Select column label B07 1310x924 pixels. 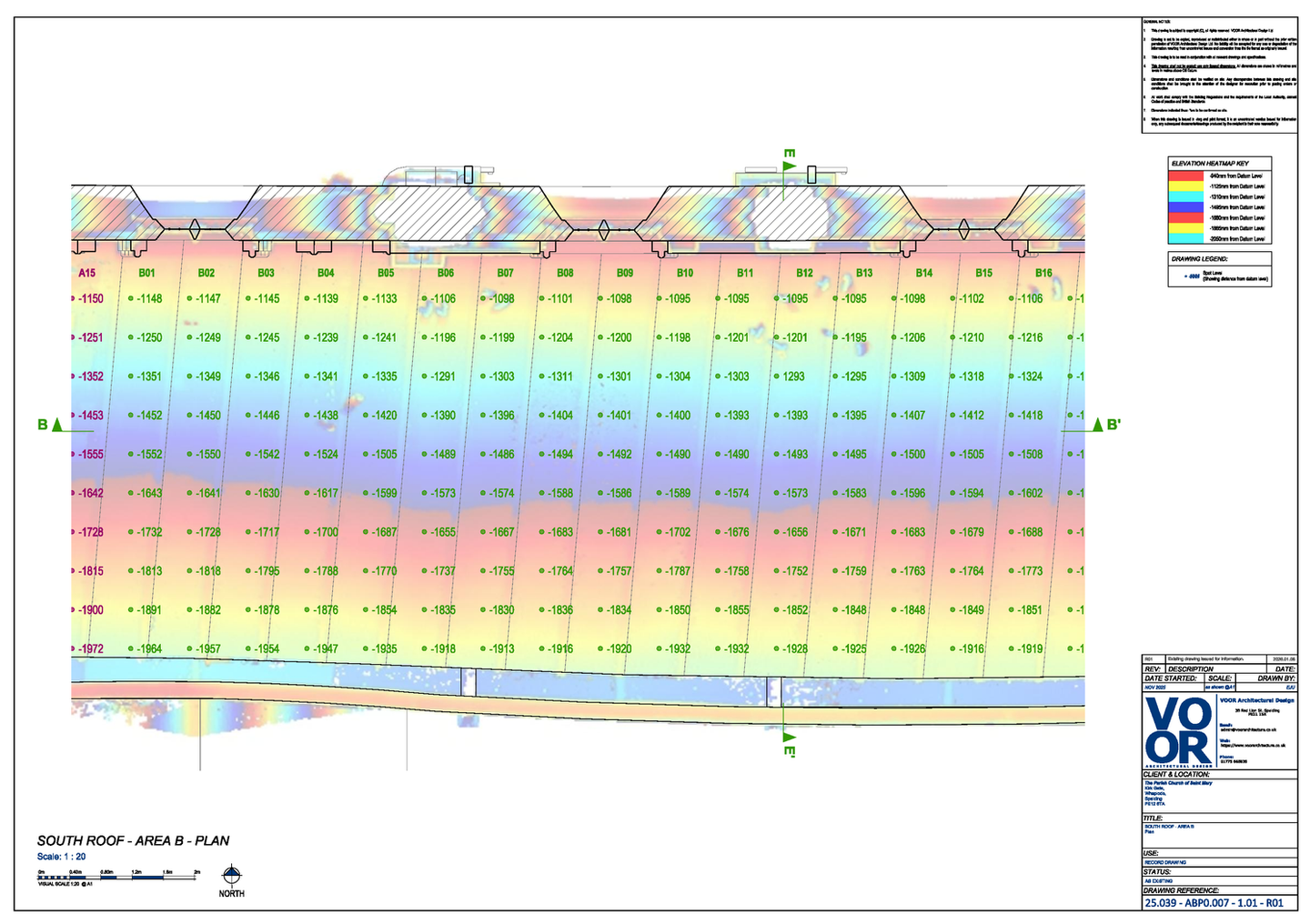[x=505, y=273]
